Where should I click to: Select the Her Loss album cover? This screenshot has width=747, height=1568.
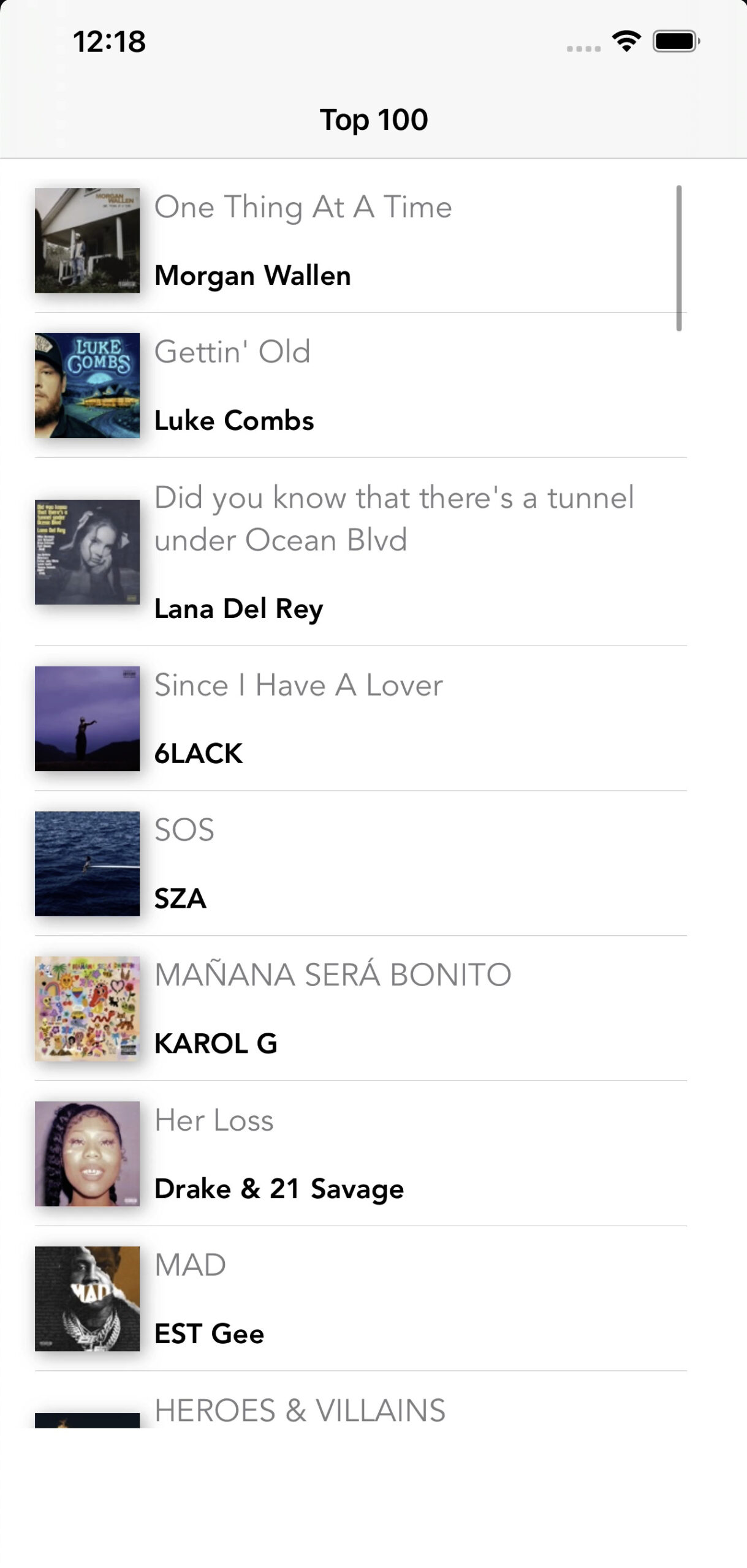(87, 1153)
